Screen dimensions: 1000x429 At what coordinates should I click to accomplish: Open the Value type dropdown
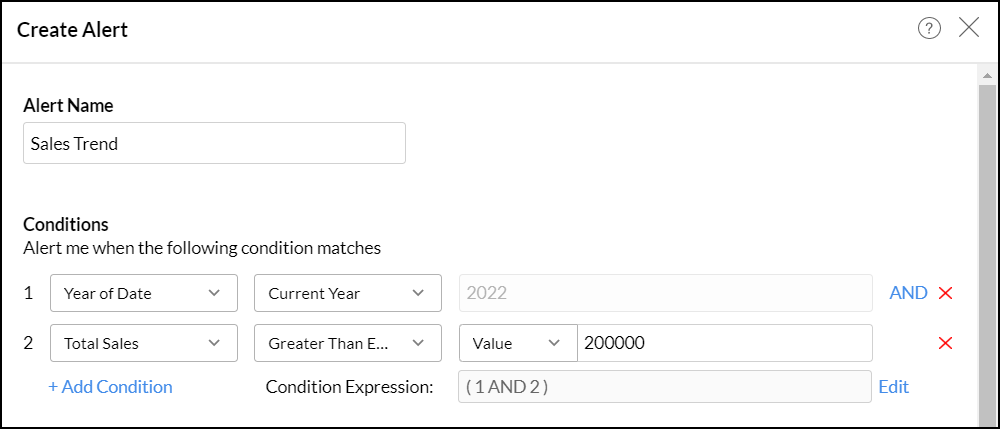(517, 343)
